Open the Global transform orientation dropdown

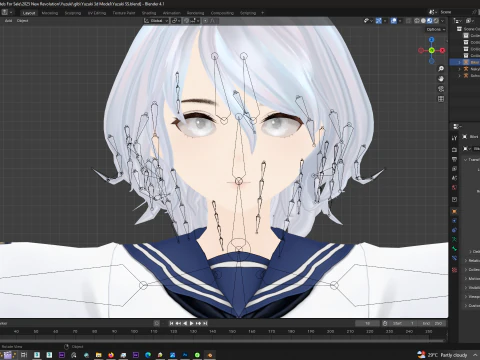coord(156,21)
